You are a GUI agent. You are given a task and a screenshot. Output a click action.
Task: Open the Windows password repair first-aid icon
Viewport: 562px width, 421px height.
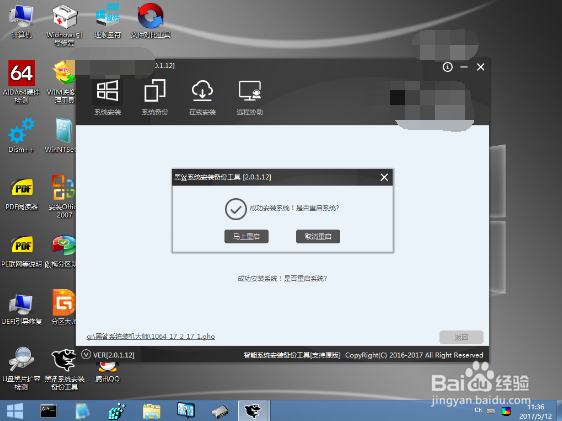65,24
